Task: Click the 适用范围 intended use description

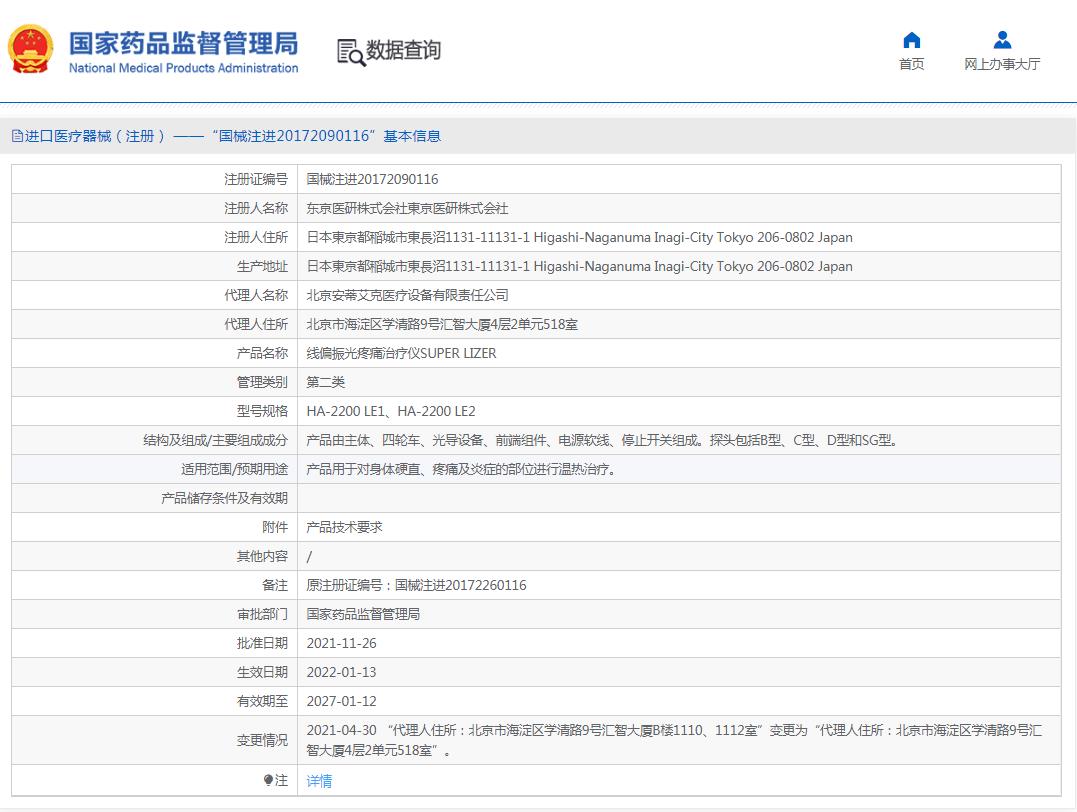Action: (461, 469)
